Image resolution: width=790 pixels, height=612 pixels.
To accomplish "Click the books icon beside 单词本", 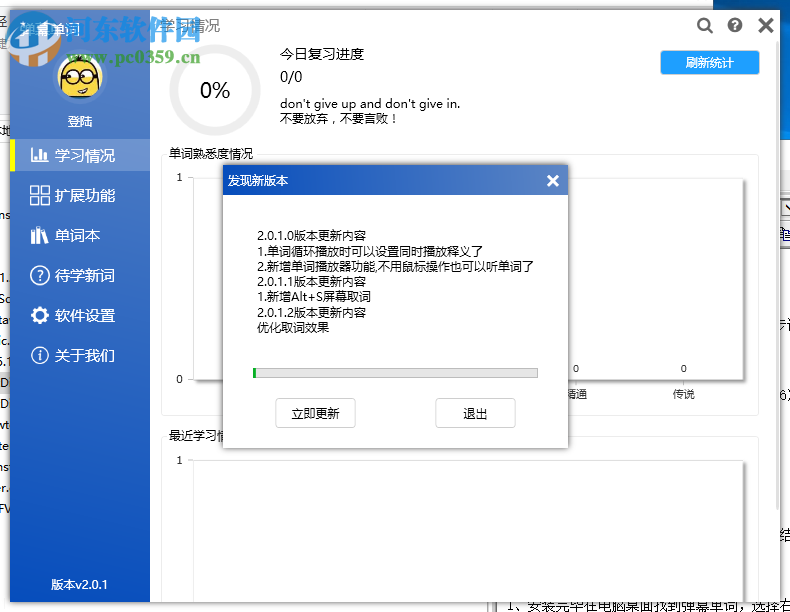I will point(39,235).
